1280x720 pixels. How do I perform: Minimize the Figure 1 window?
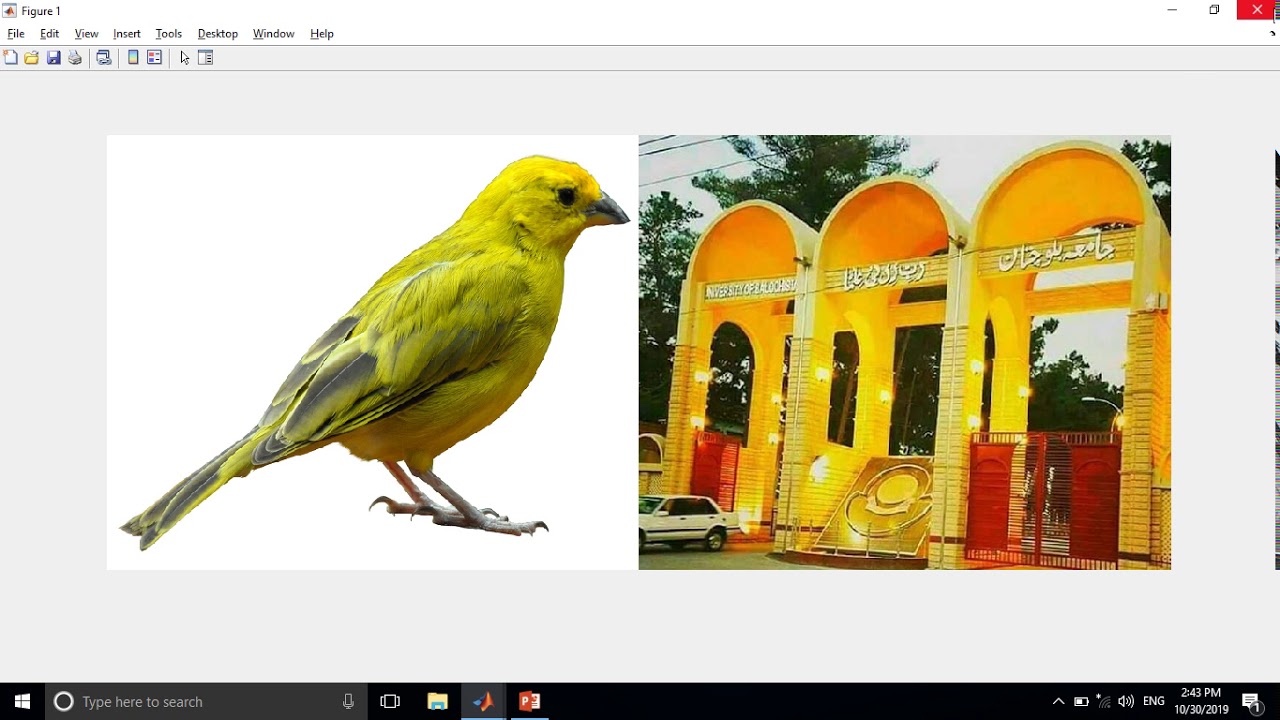coord(1172,10)
